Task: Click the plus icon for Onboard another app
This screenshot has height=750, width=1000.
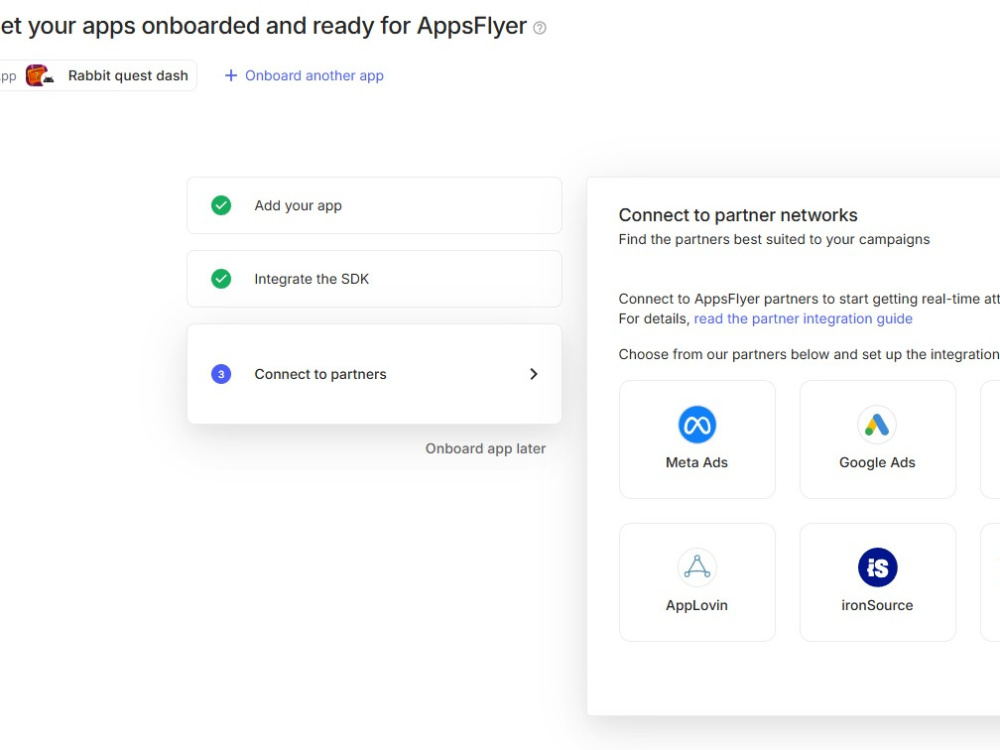Action: 231,76
